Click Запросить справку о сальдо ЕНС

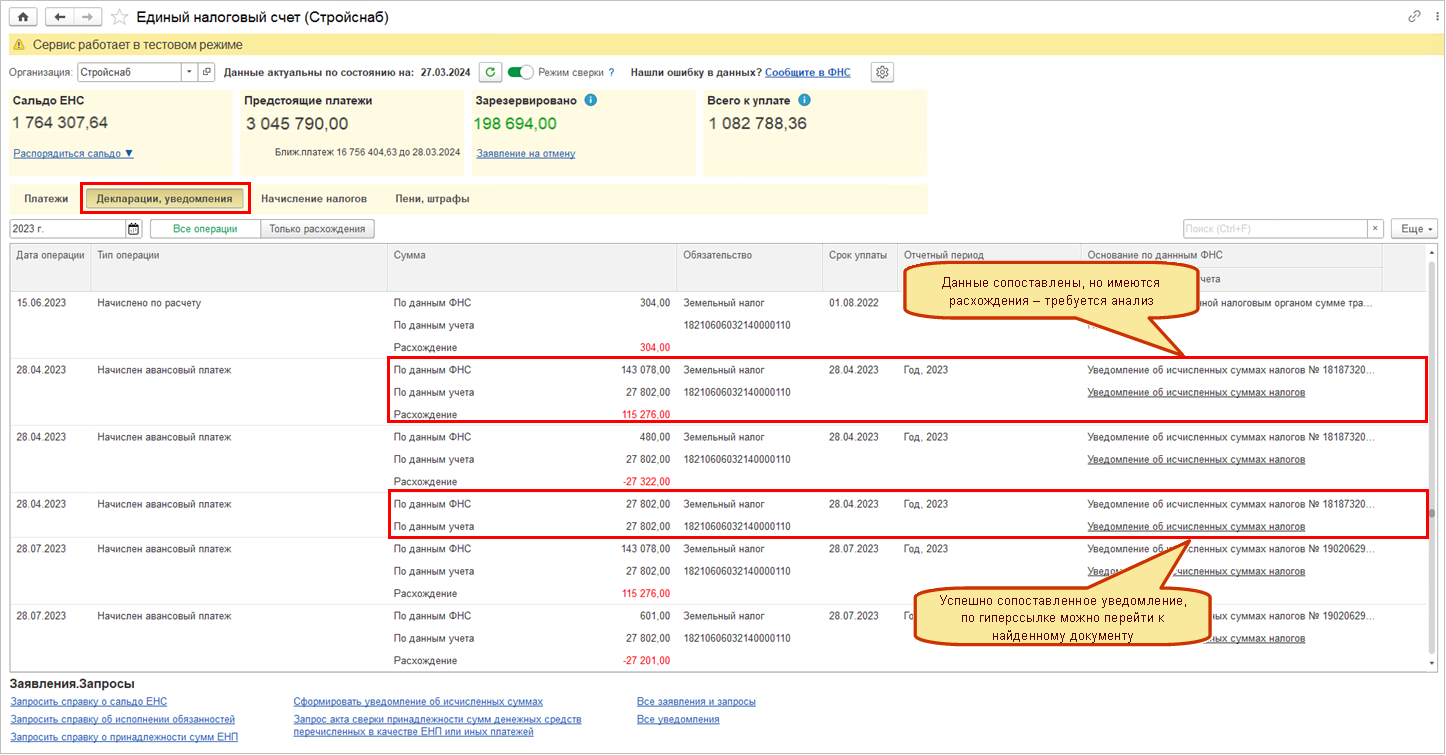[x=88, y=702]
